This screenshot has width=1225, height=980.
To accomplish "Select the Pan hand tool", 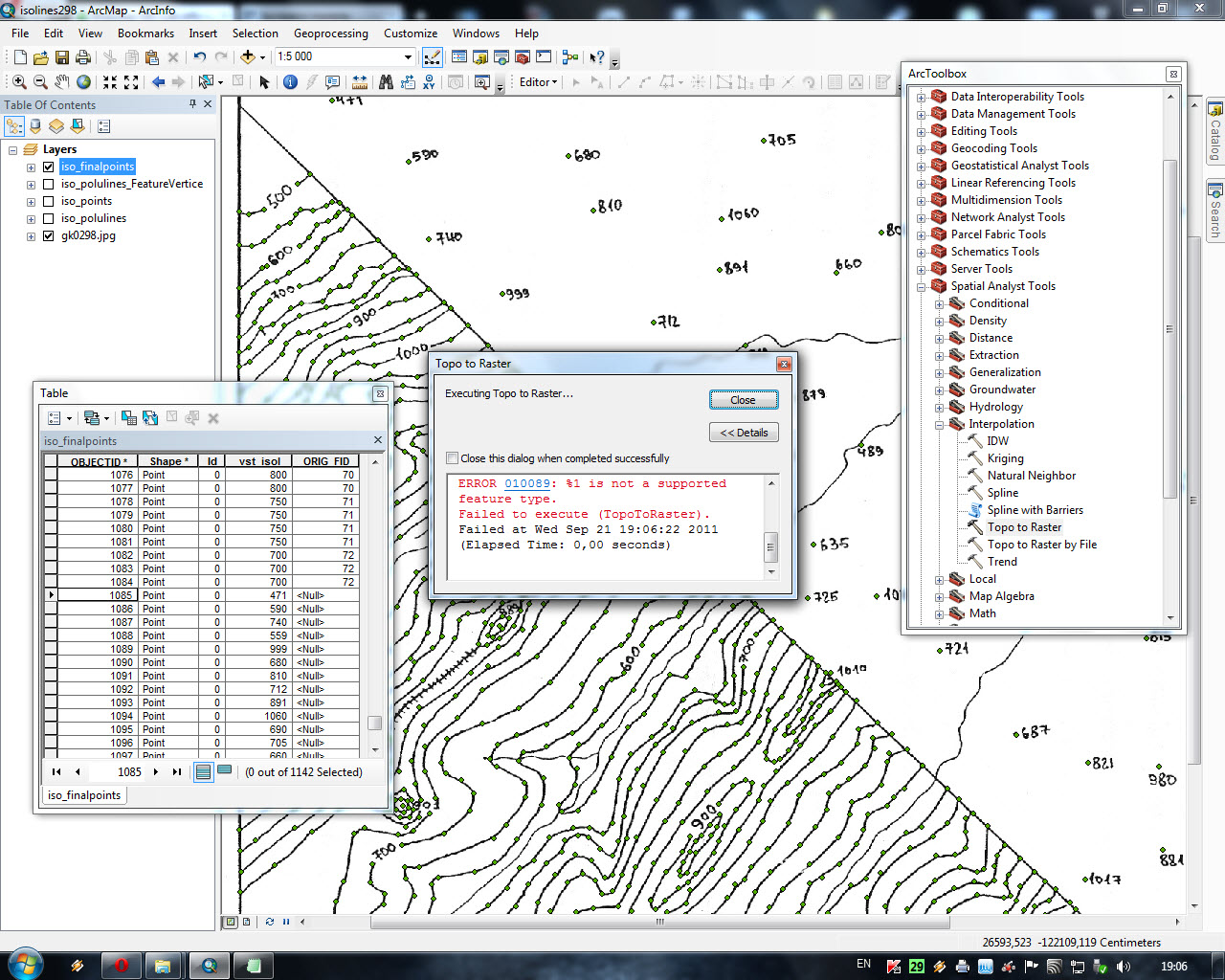I will coord(62,82).
